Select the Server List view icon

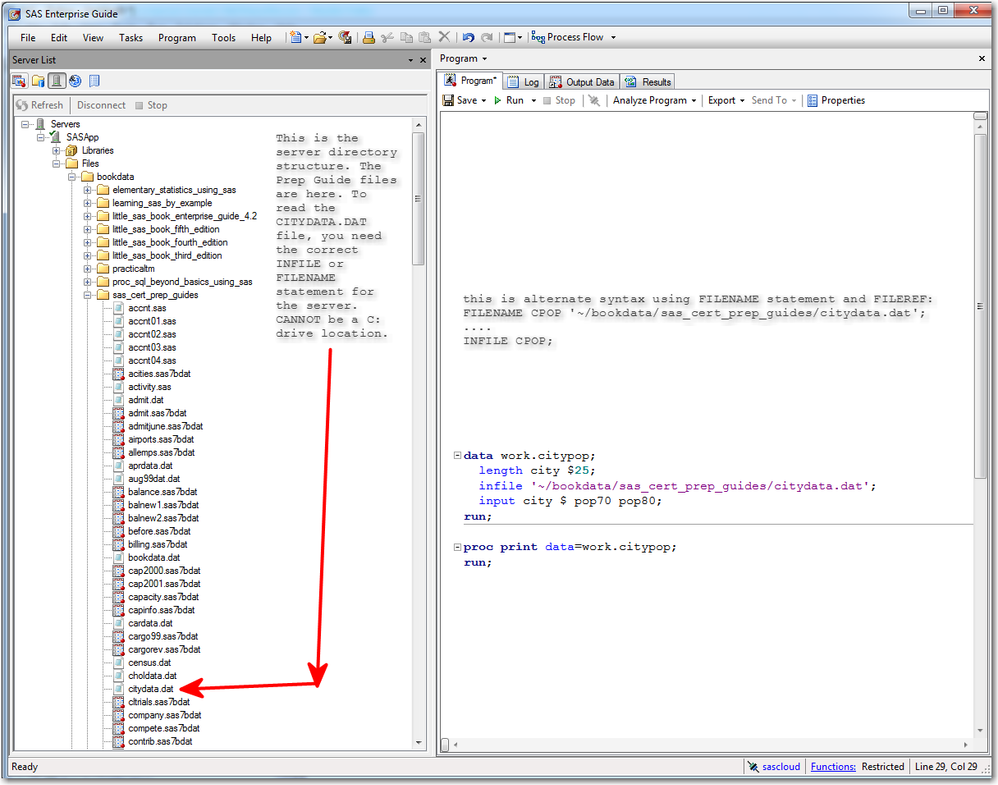(x=57, y=81)
